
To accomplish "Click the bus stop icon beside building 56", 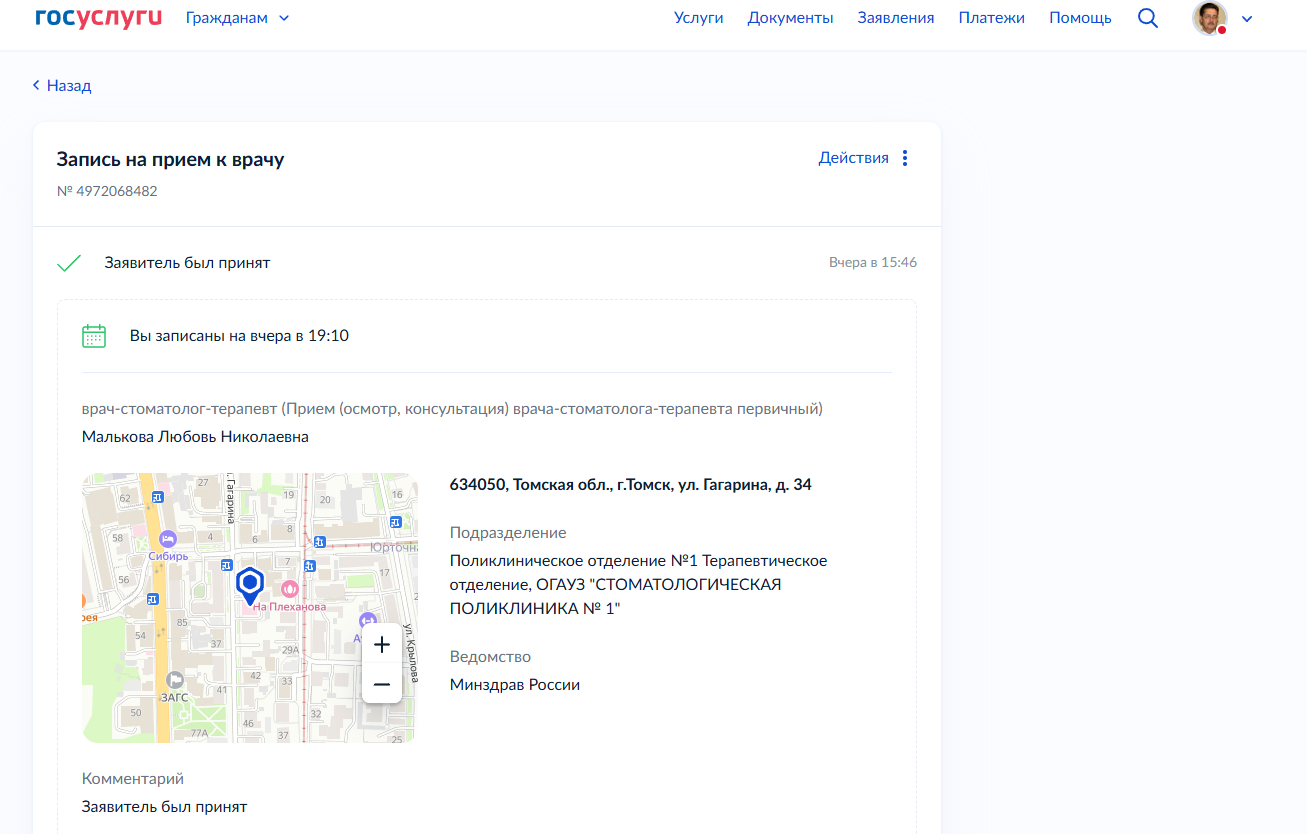I will tap(152, 599).
